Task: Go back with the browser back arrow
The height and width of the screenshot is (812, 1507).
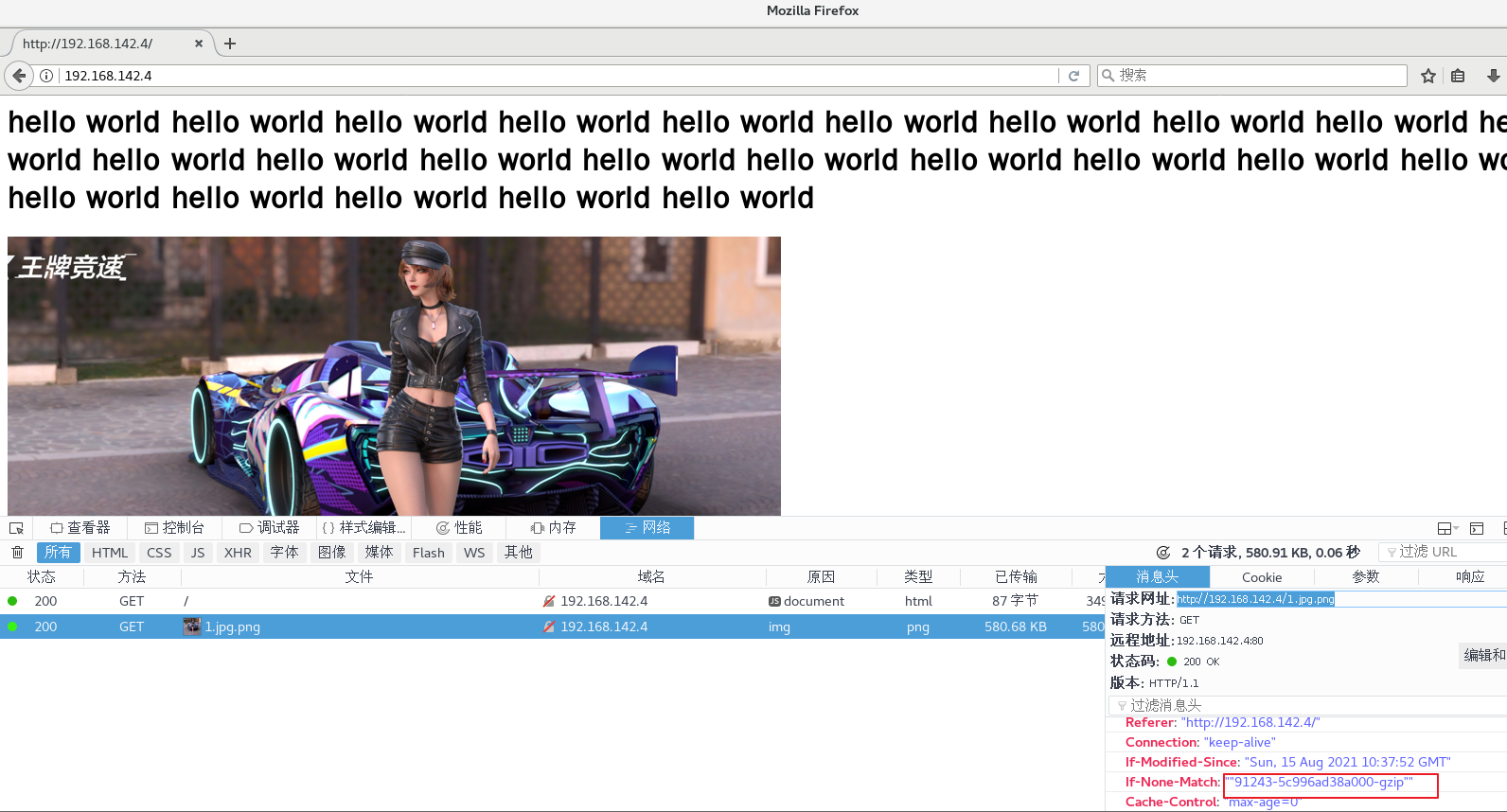Action: 19,76
